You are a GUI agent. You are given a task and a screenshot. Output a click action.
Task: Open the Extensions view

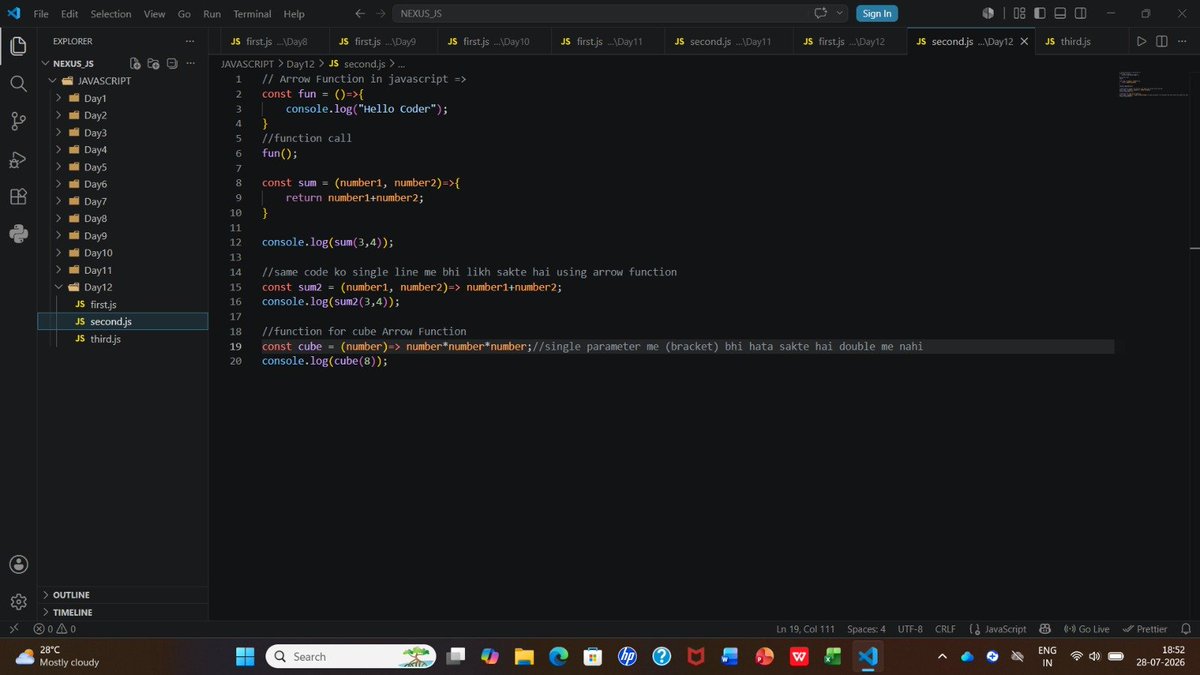18,196
